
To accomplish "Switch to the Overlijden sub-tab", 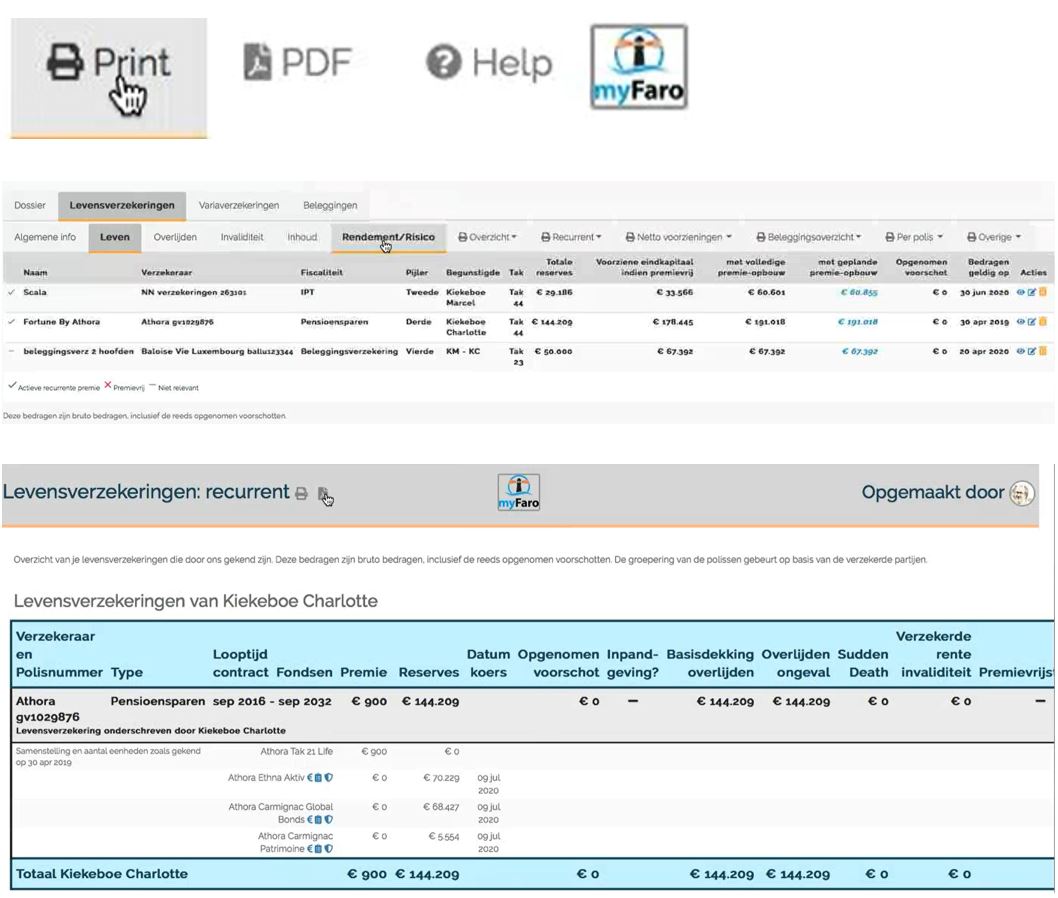I will (175, 237).
